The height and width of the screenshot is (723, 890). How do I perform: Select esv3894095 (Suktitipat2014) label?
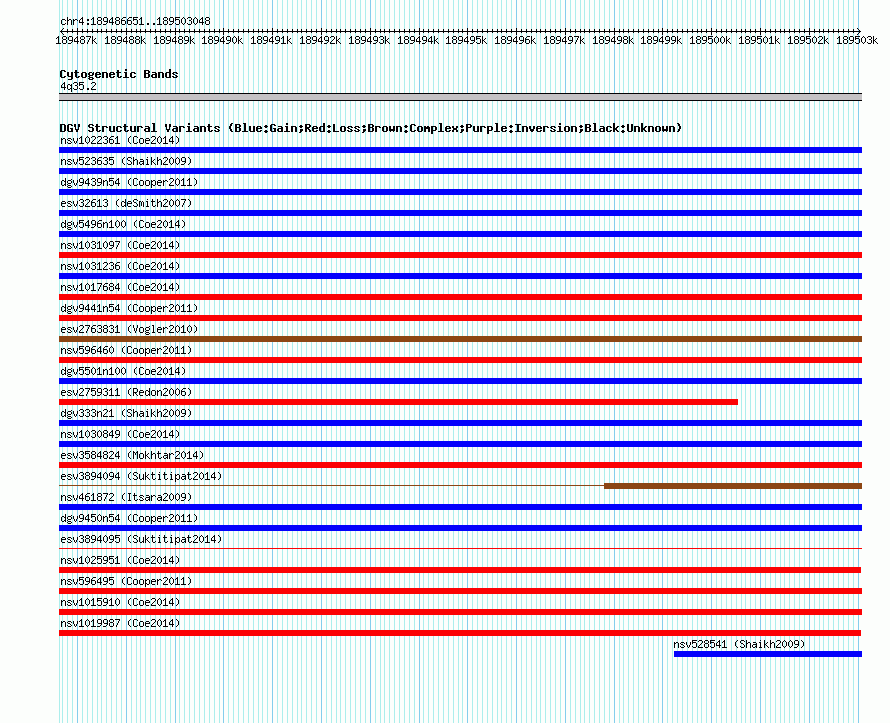tap(141, 539)
